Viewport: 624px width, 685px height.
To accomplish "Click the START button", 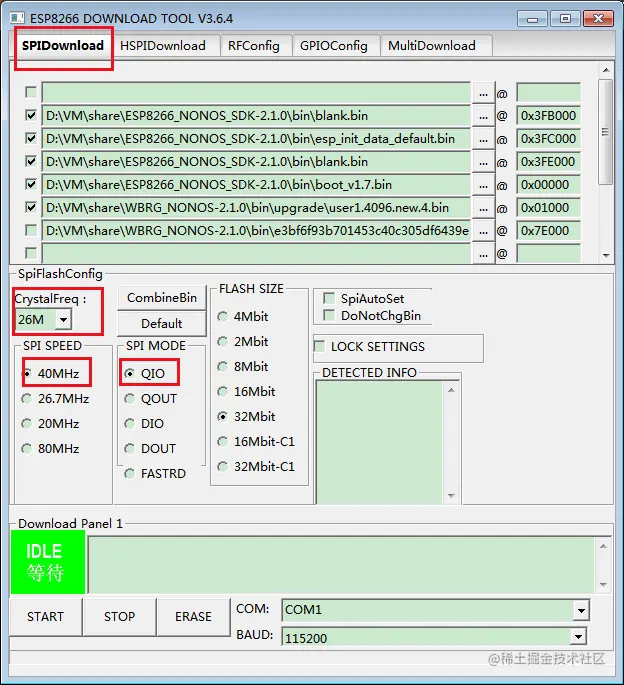I will pos(45,616).
